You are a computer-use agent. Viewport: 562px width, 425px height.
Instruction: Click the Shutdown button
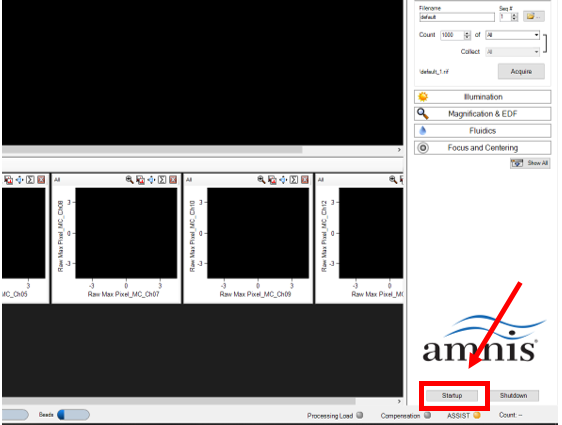(513, 395)
